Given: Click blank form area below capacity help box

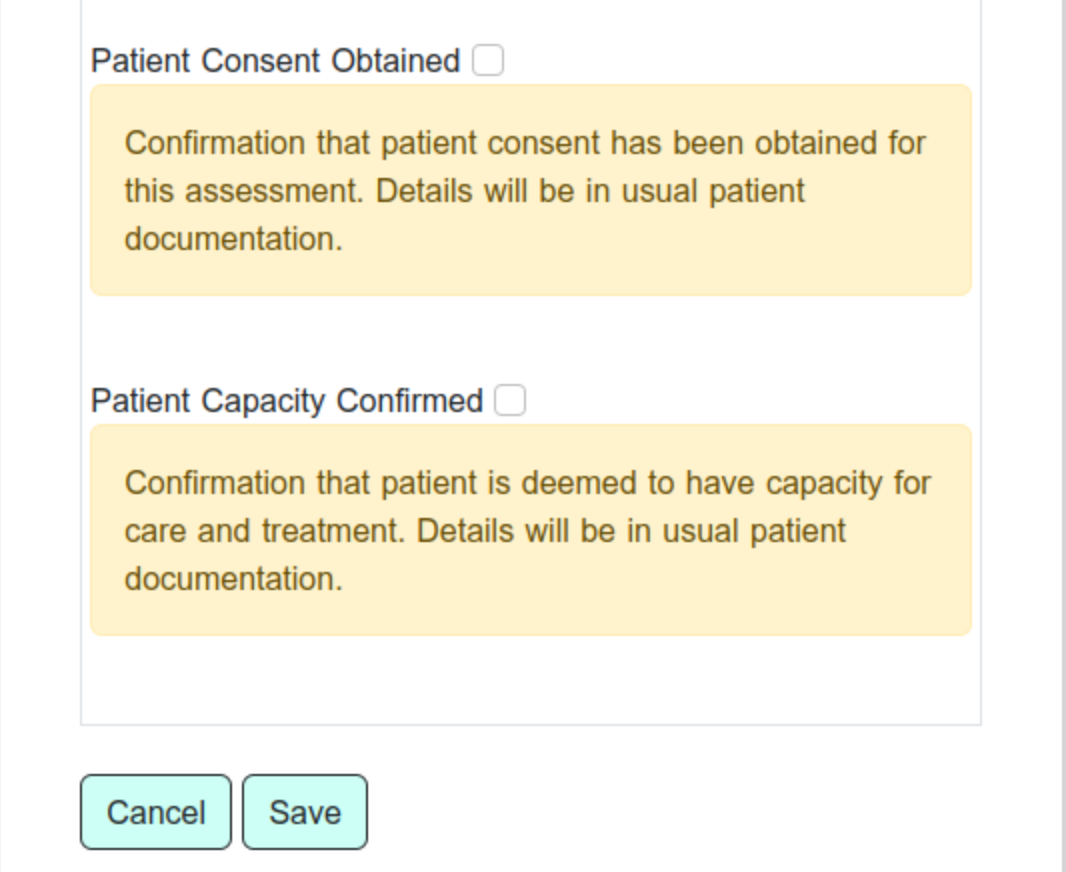Looking at the screenshot, I should (x=530, y=680).
